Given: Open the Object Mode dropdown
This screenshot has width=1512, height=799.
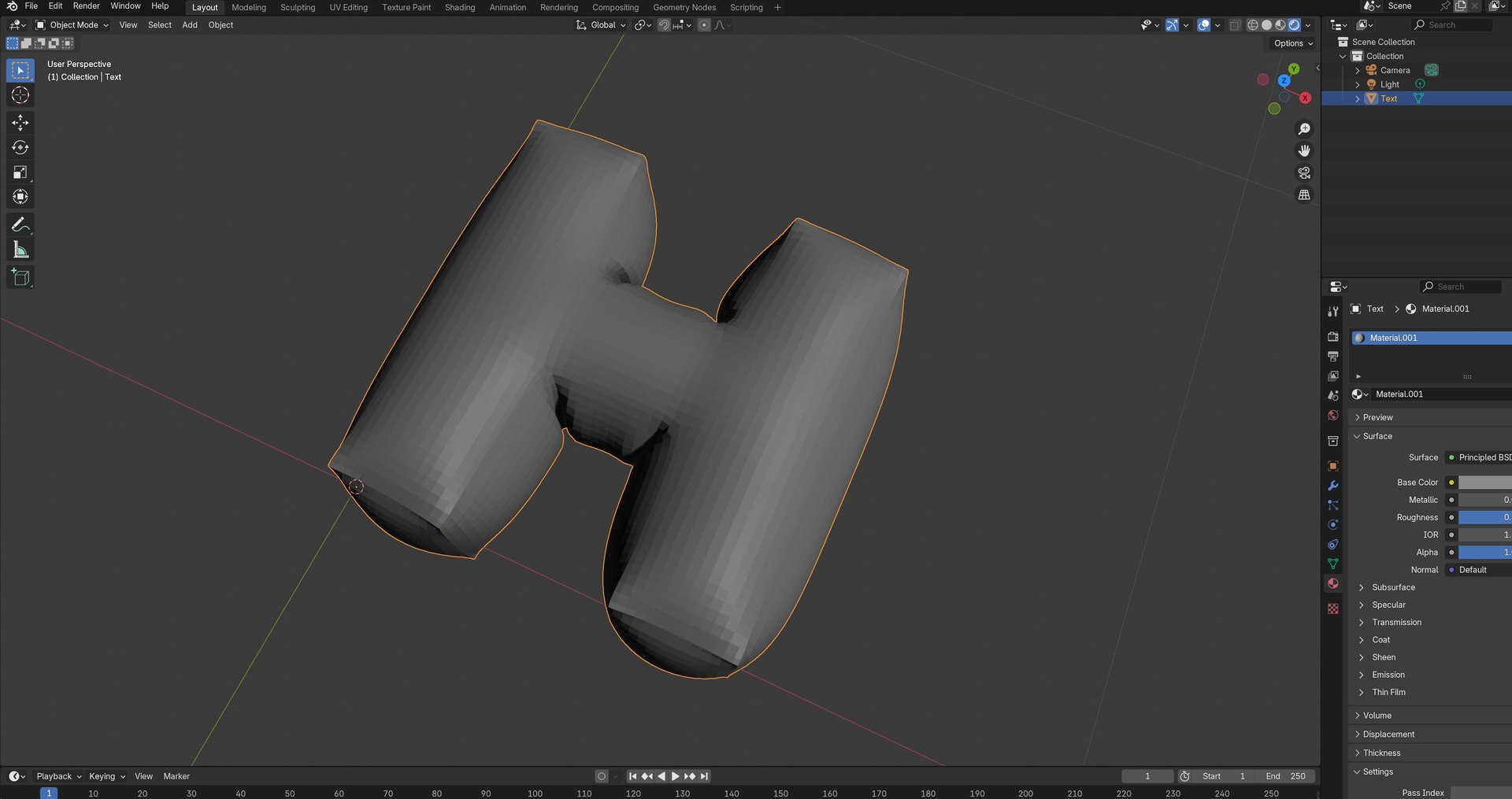Looking at the screenshot, I should pyautogui.click(x=72, y=25).
